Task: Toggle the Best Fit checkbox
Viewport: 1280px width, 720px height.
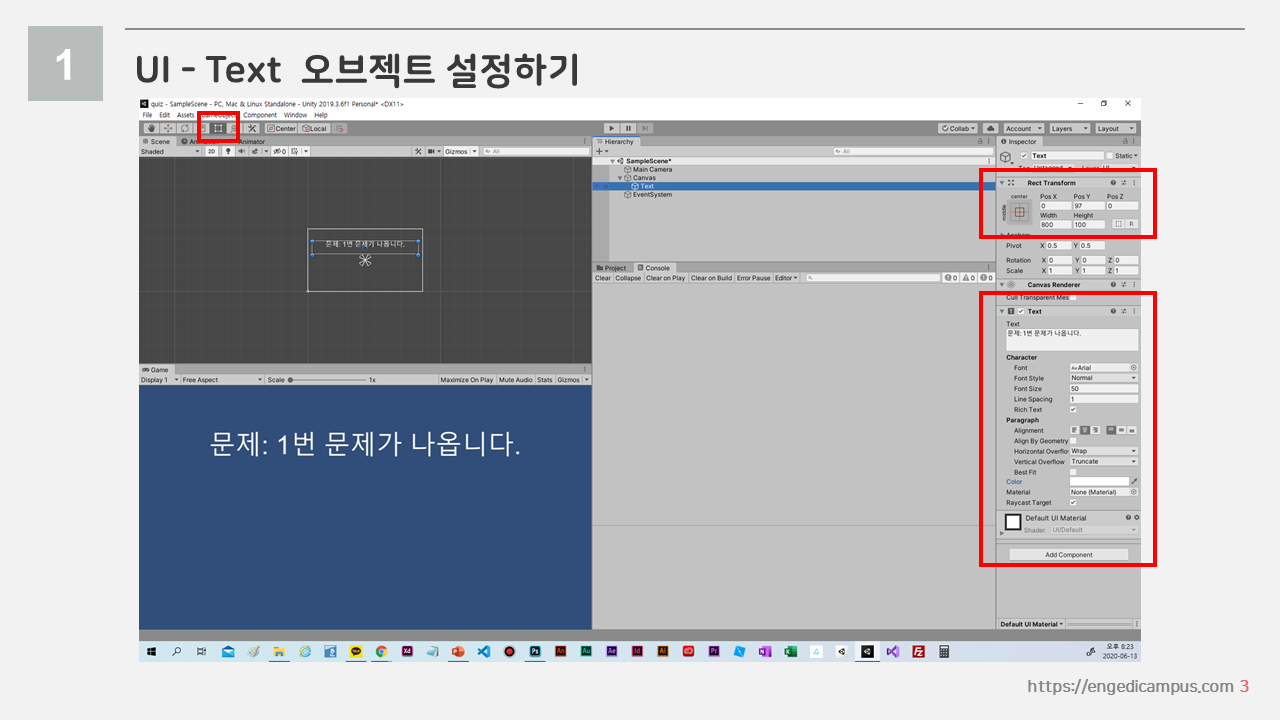Action: (1073, 472)
